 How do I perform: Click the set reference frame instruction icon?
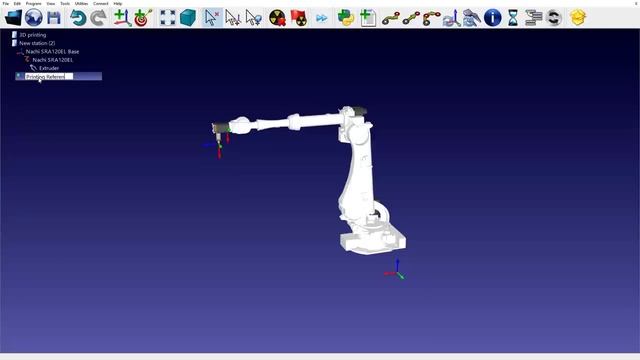click(x=451, y=18)
